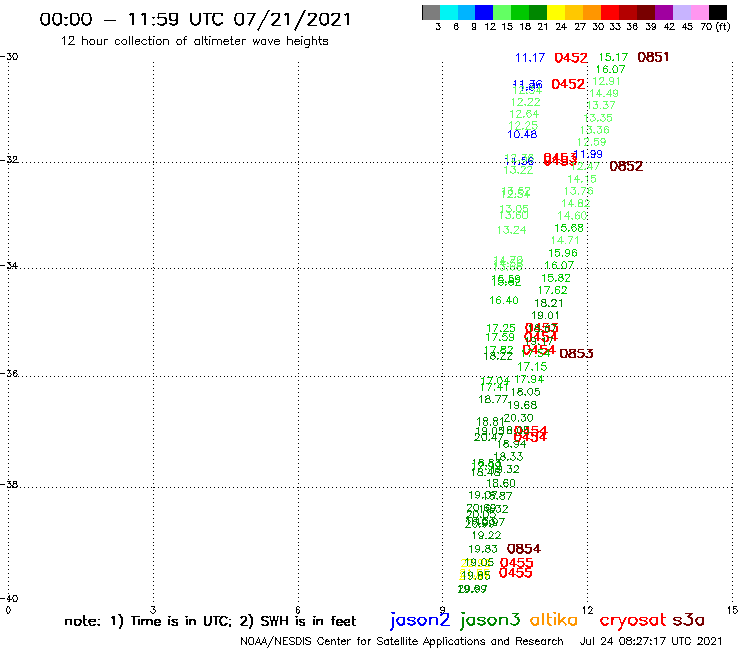Click the wave height value 14.60
Image resolution: width=740 pixels, height=650 pixels.
click(x=572, y=216)
